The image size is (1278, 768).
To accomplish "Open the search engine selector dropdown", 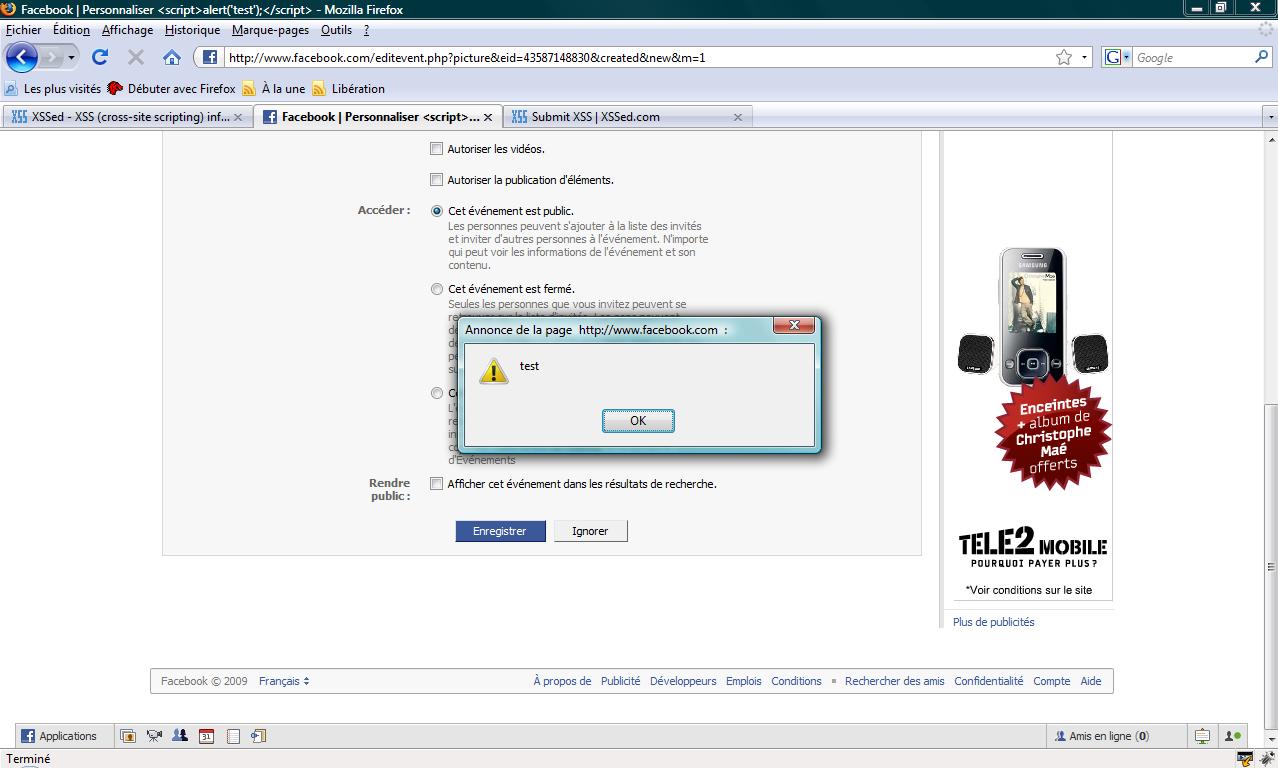I will (x=1118, y=57).
